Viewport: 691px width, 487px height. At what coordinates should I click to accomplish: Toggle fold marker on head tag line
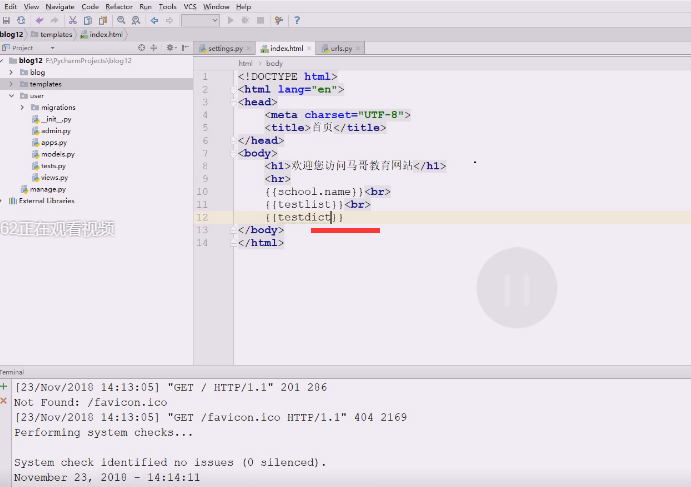pyautogui.click(x=234, y=102)
